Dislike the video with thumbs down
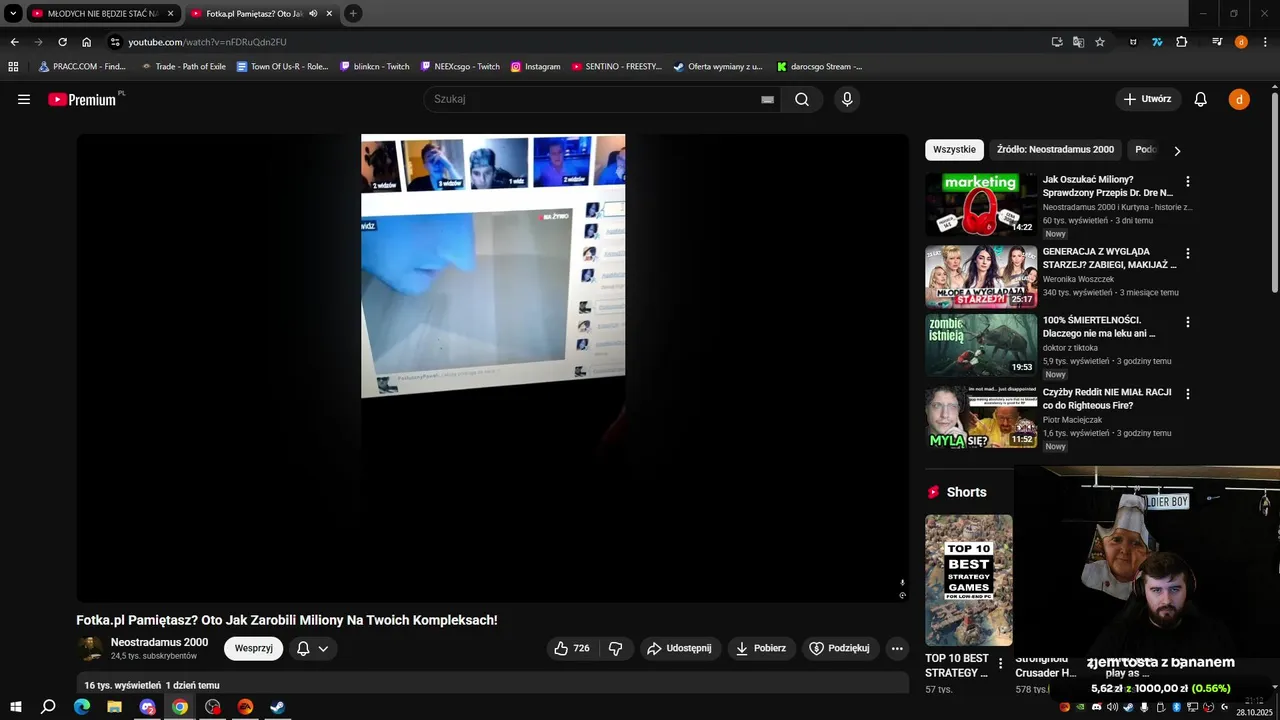 click(x=616, y=648)
